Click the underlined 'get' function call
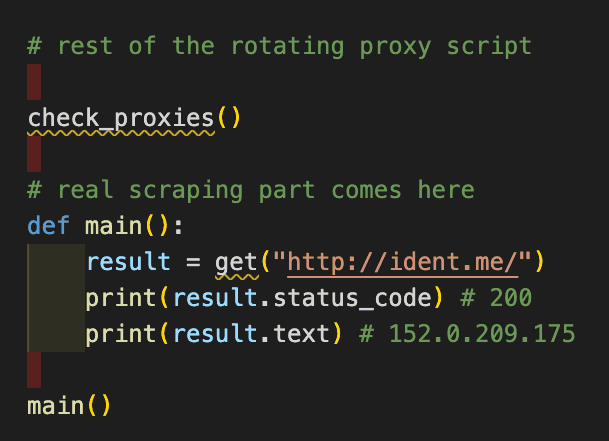 [237, 263]
